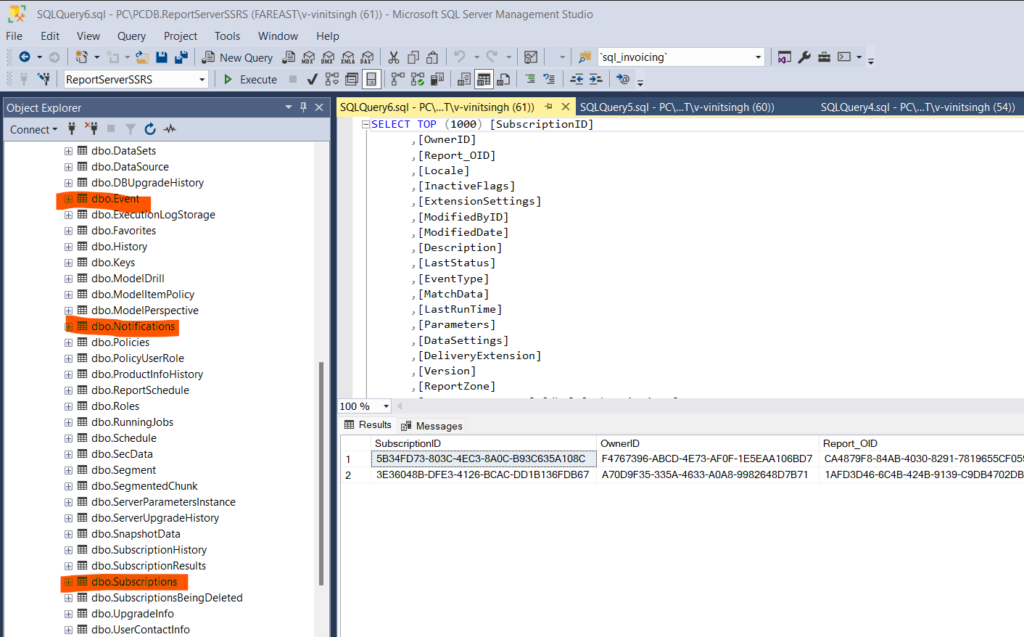Open Activity Monitor from Object Explorer
1024x637 pixels.
pos(170,129)
